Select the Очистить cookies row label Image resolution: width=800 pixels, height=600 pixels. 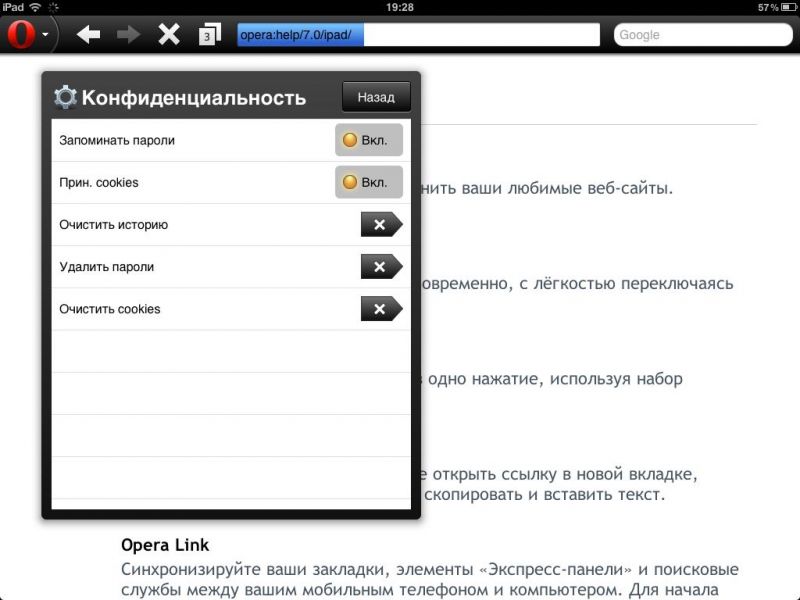[110, 309]
